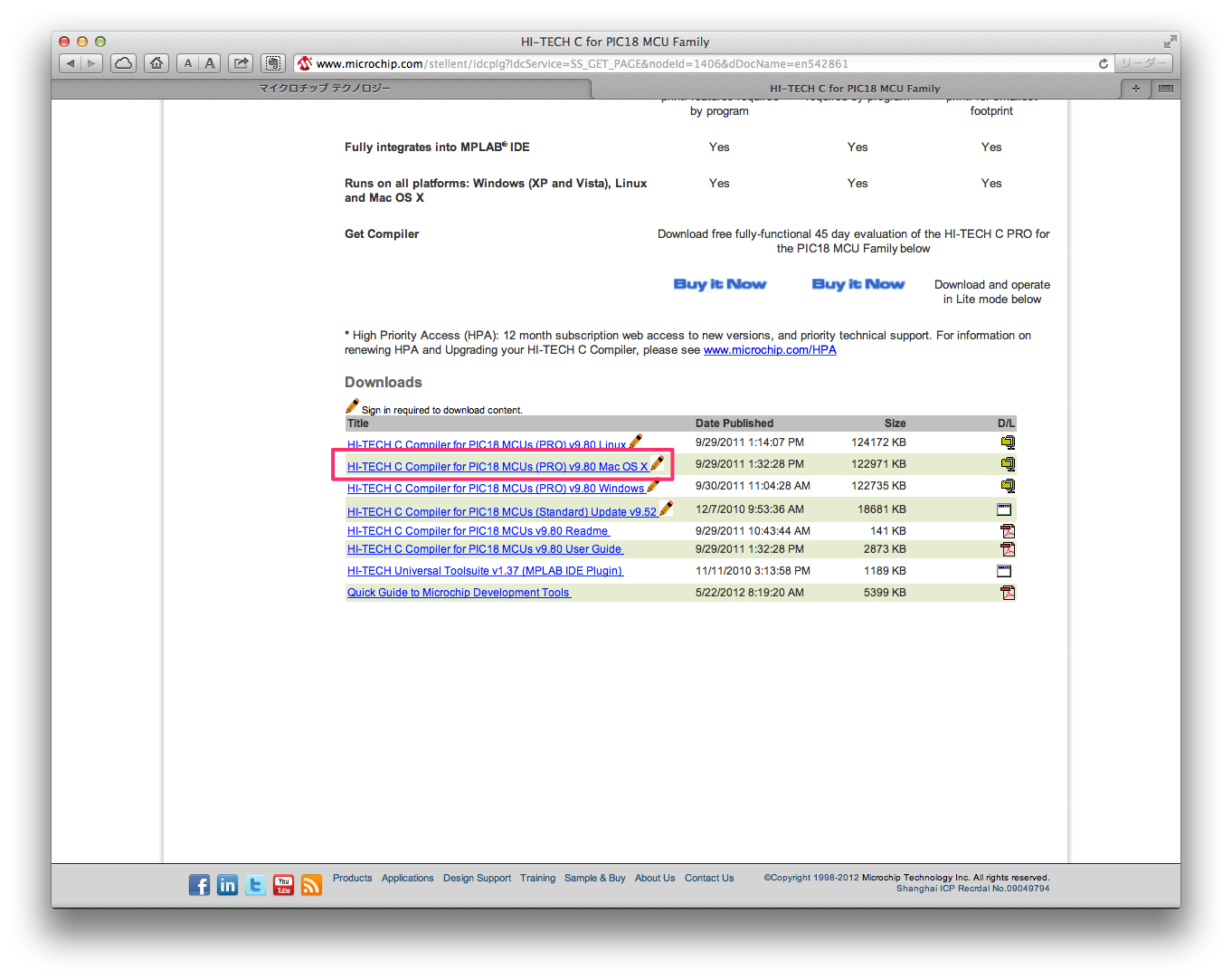
Task: Click the Home icon in toolbar
Action: pyautogui.click(x=156, y=63)
